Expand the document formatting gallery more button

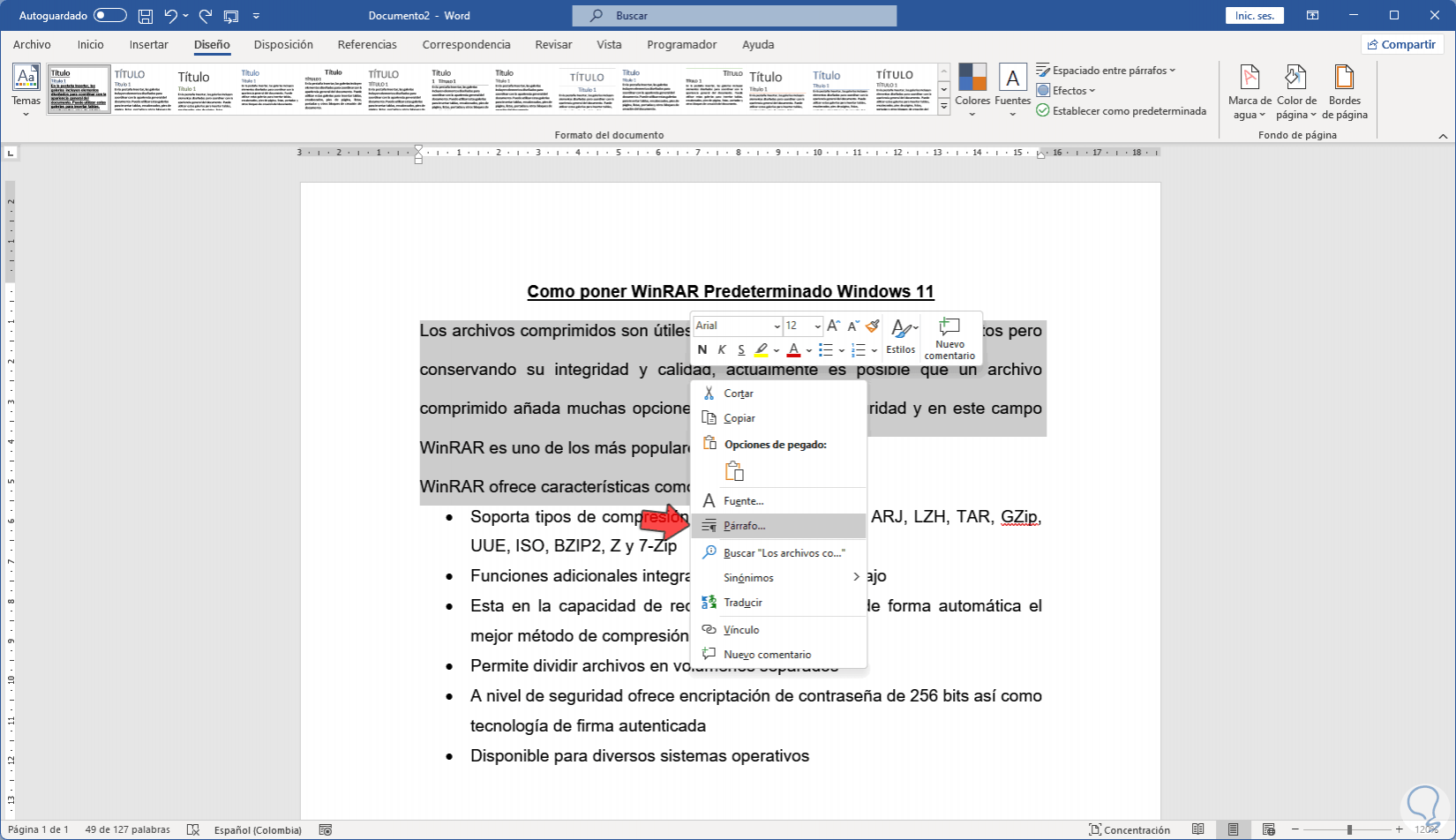pyautogui.click(x=944, y=107)
